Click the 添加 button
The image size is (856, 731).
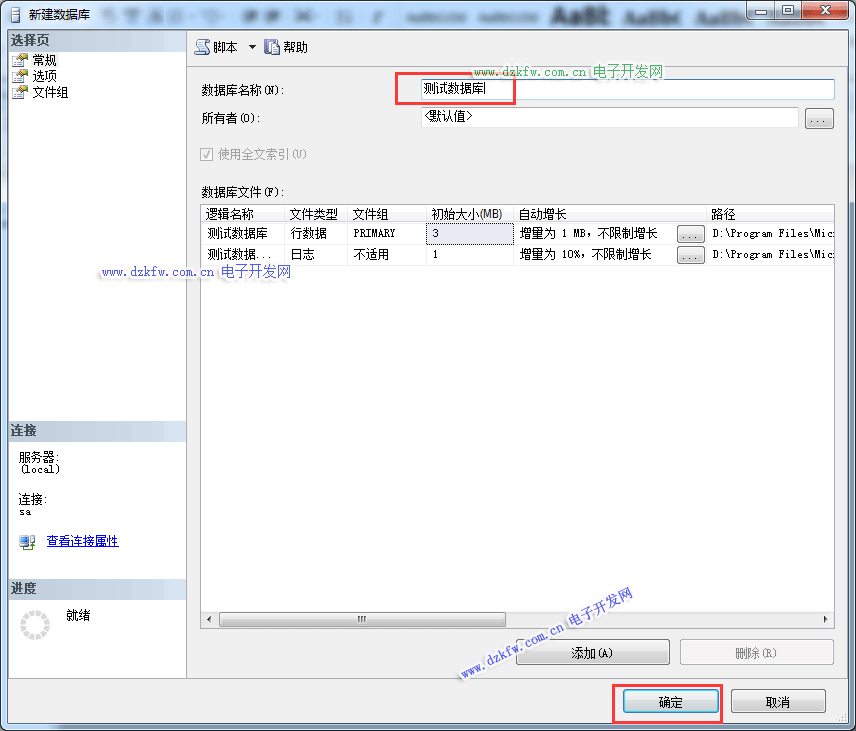coord(592,653)
